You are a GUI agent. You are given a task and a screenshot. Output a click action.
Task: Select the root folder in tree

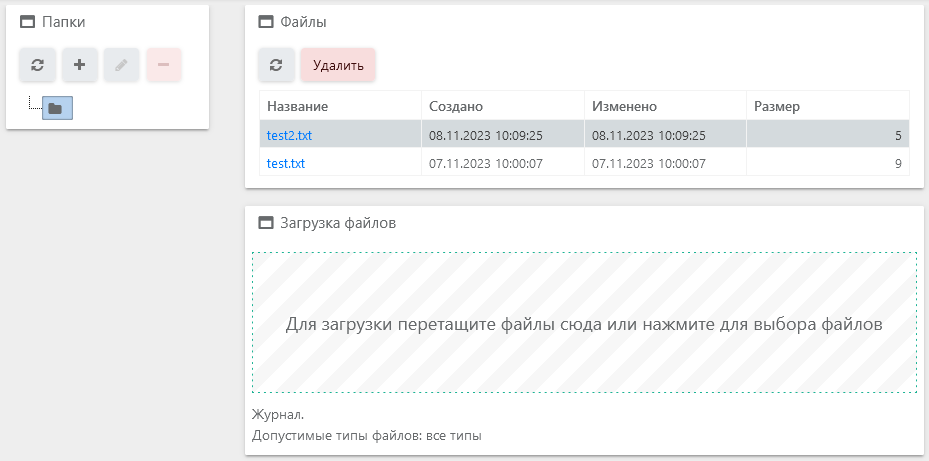point(57,108)
